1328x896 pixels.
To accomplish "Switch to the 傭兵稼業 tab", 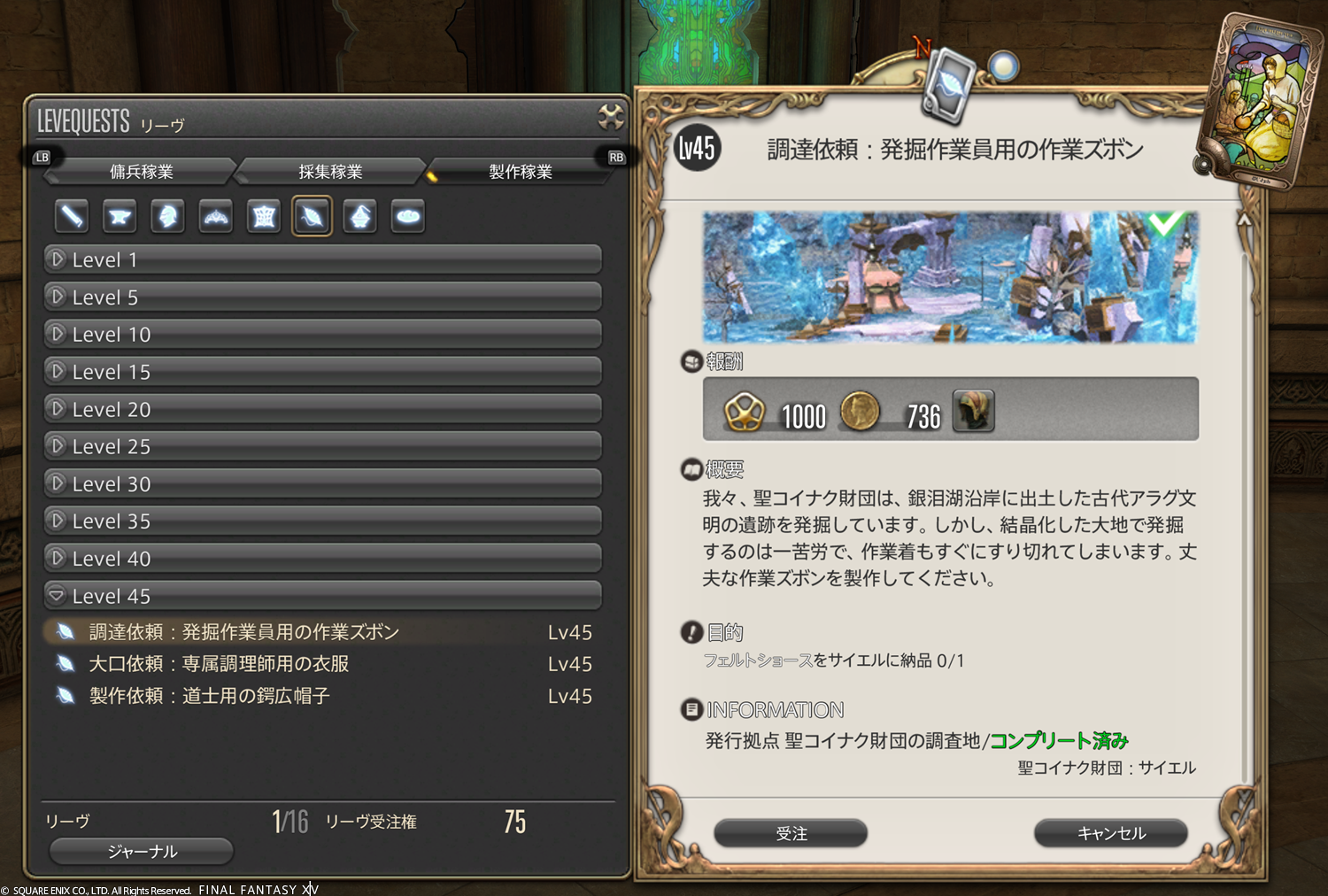I will [x=142, y=171].
